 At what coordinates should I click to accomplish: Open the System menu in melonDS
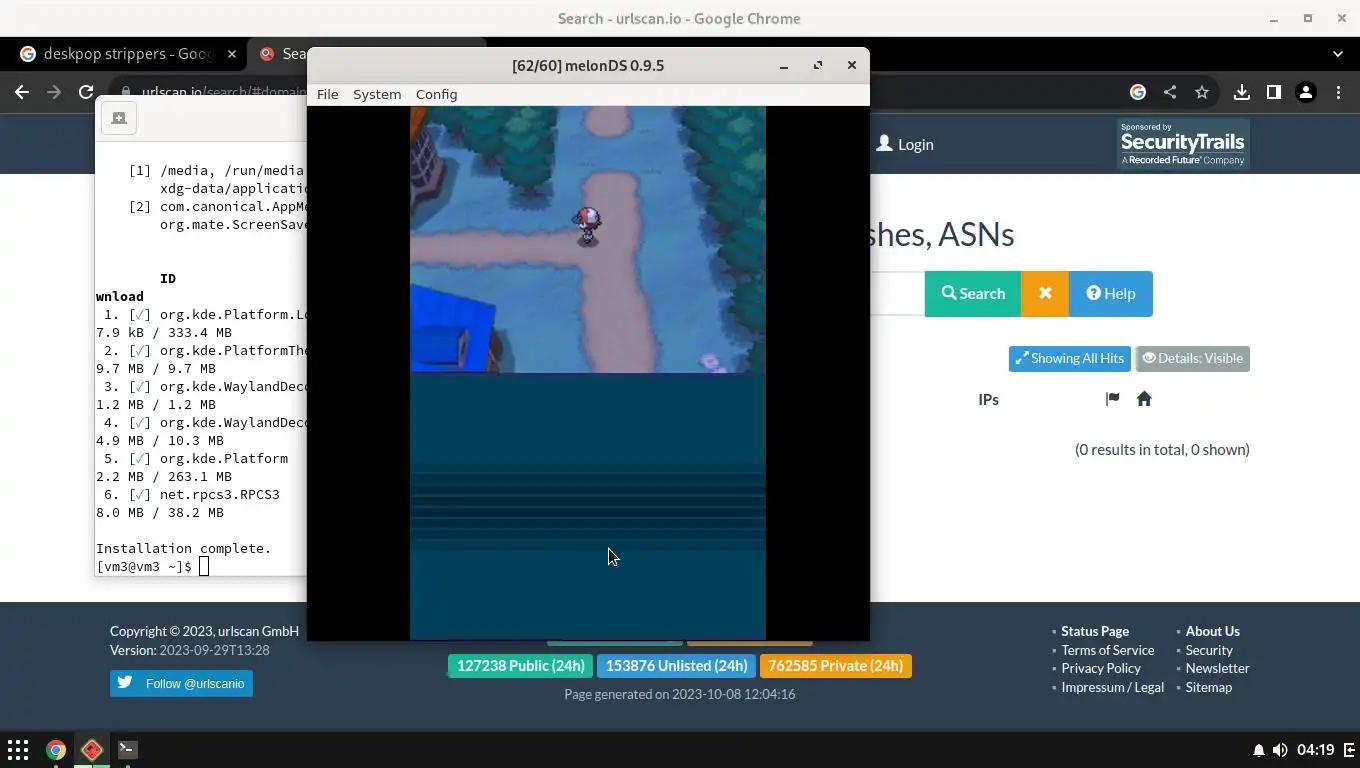[x=377, y=94]
